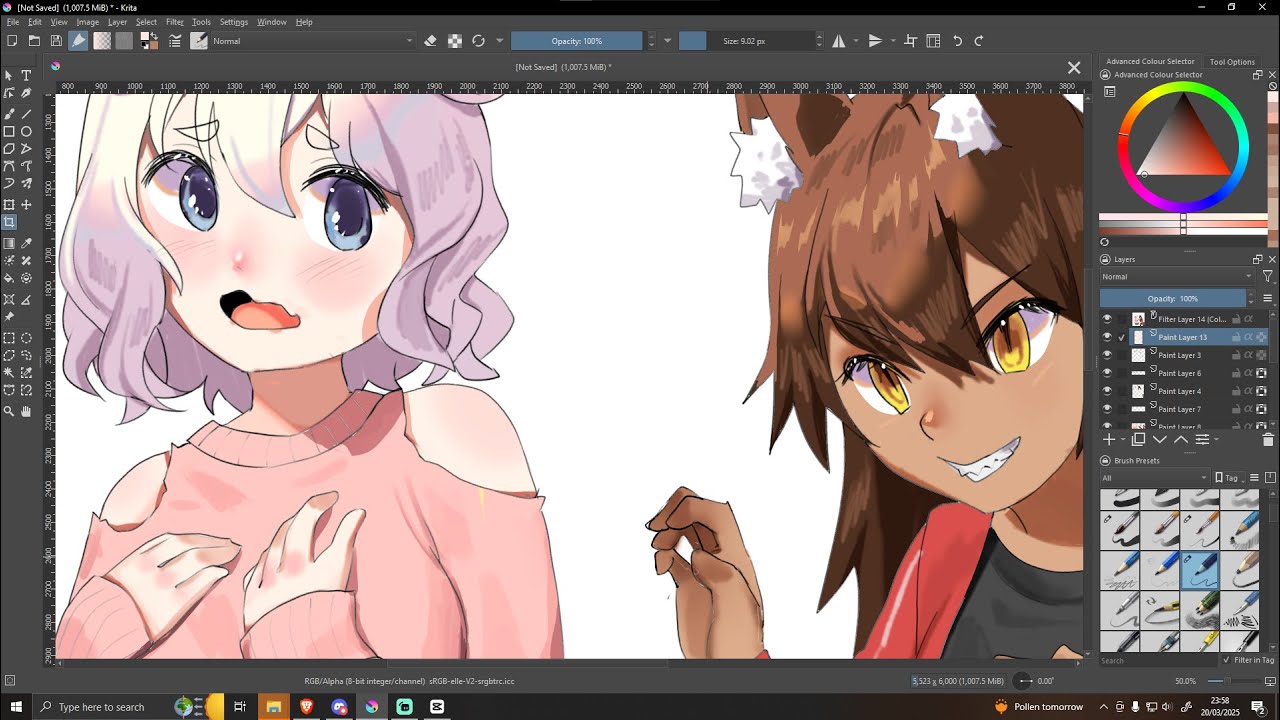The image size is (1280, 720).
Task: Switch to Tool Options tab
Action: click(1232, 62)
